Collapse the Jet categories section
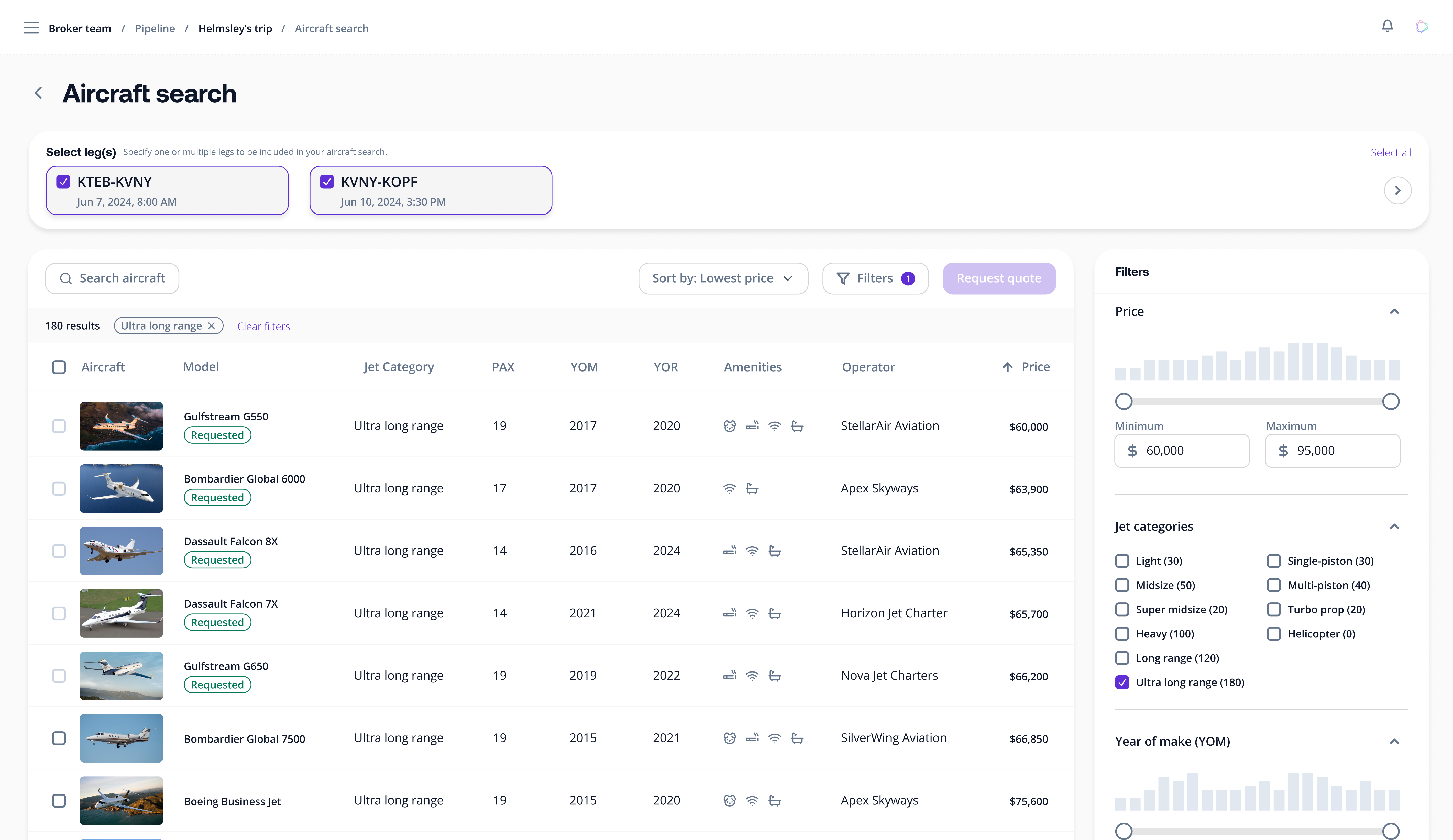 1394,526
